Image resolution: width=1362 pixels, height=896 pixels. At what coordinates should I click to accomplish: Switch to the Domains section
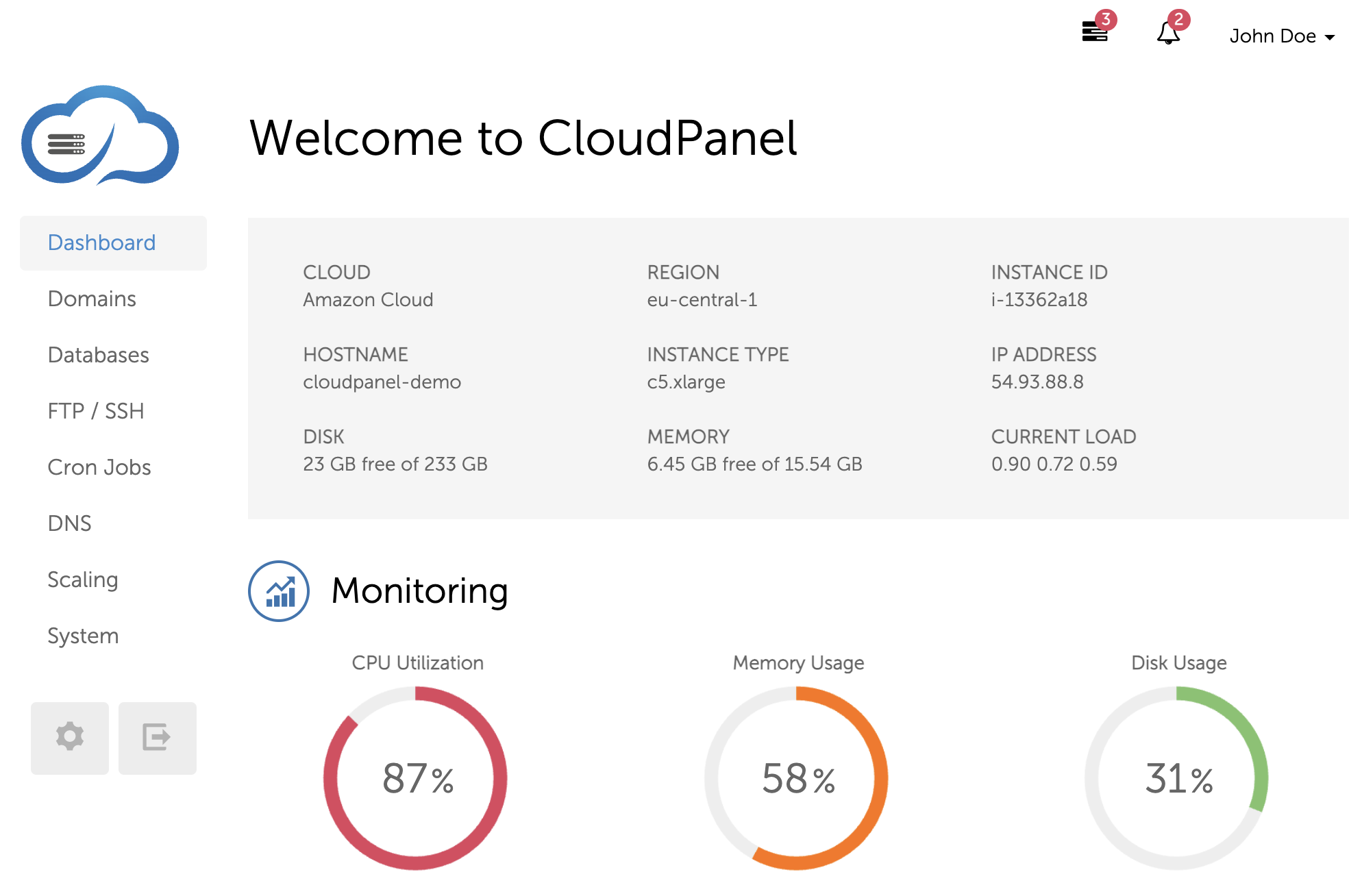pyautogui.click(x=91, y=299)
